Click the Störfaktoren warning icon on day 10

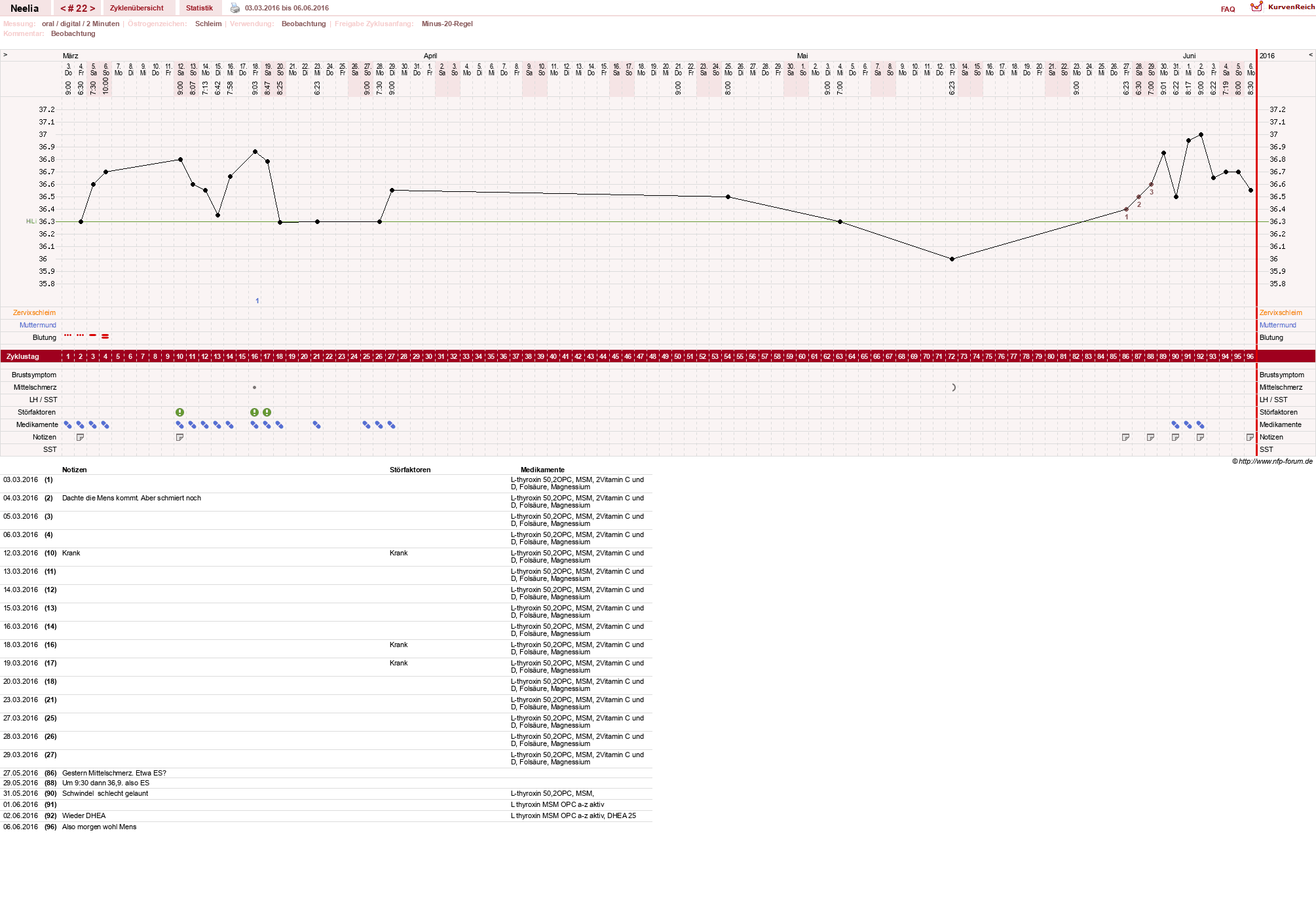click(x=179, y=412)
